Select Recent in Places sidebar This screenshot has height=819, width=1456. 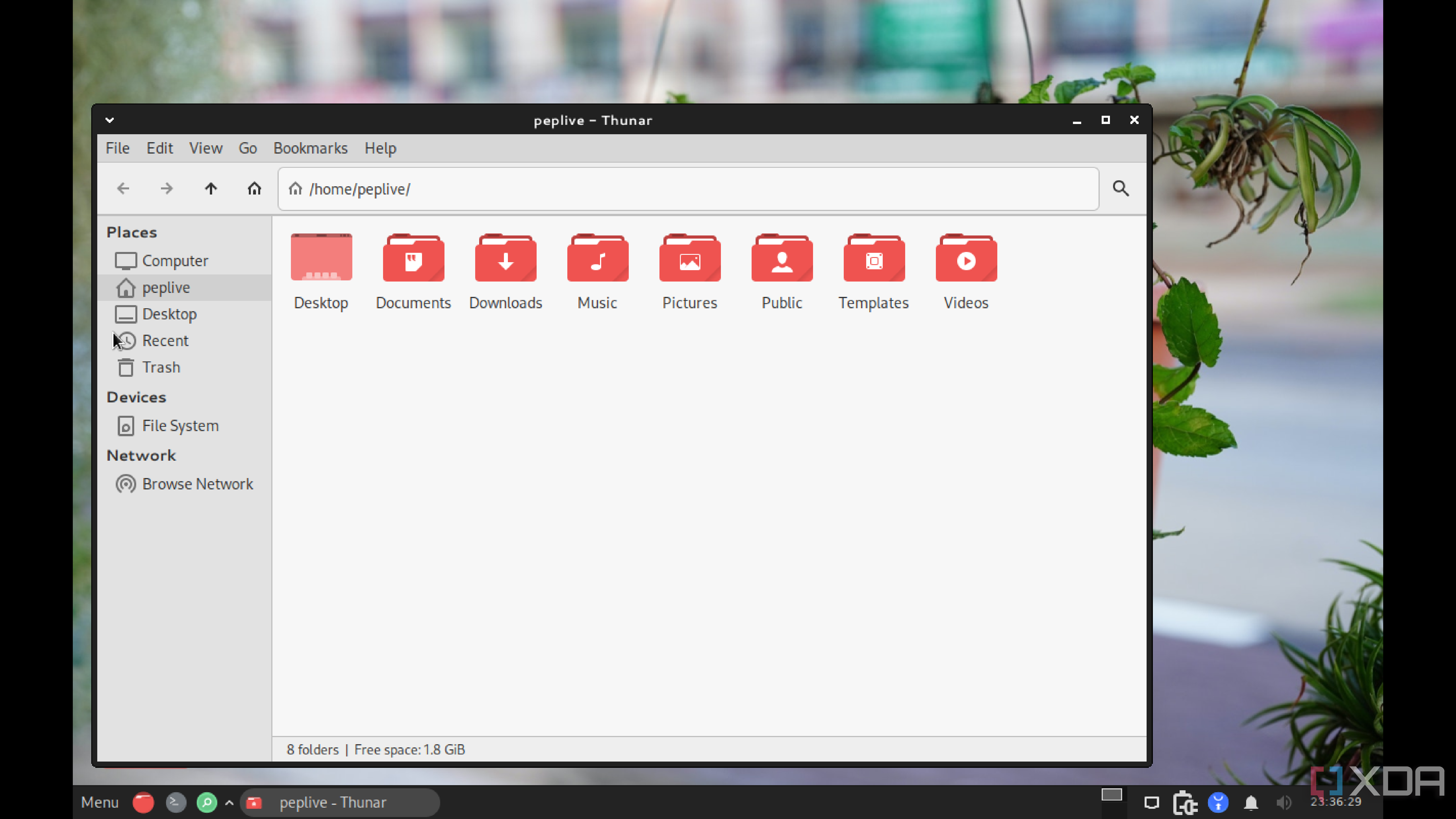pyautogui.click(x=184, y=340)
